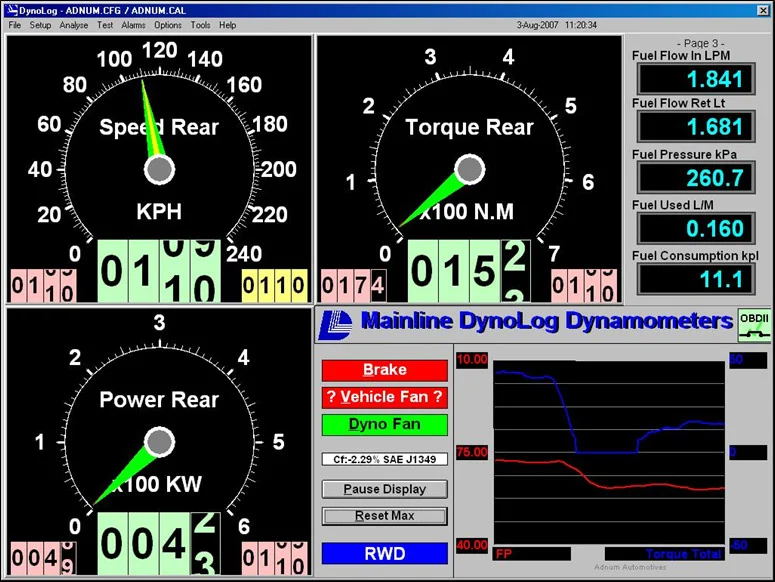Screen dimensions: 775x582
Task: Click the yellow 0110 counter on Speed gauge
Action: [x=274, y=286]
